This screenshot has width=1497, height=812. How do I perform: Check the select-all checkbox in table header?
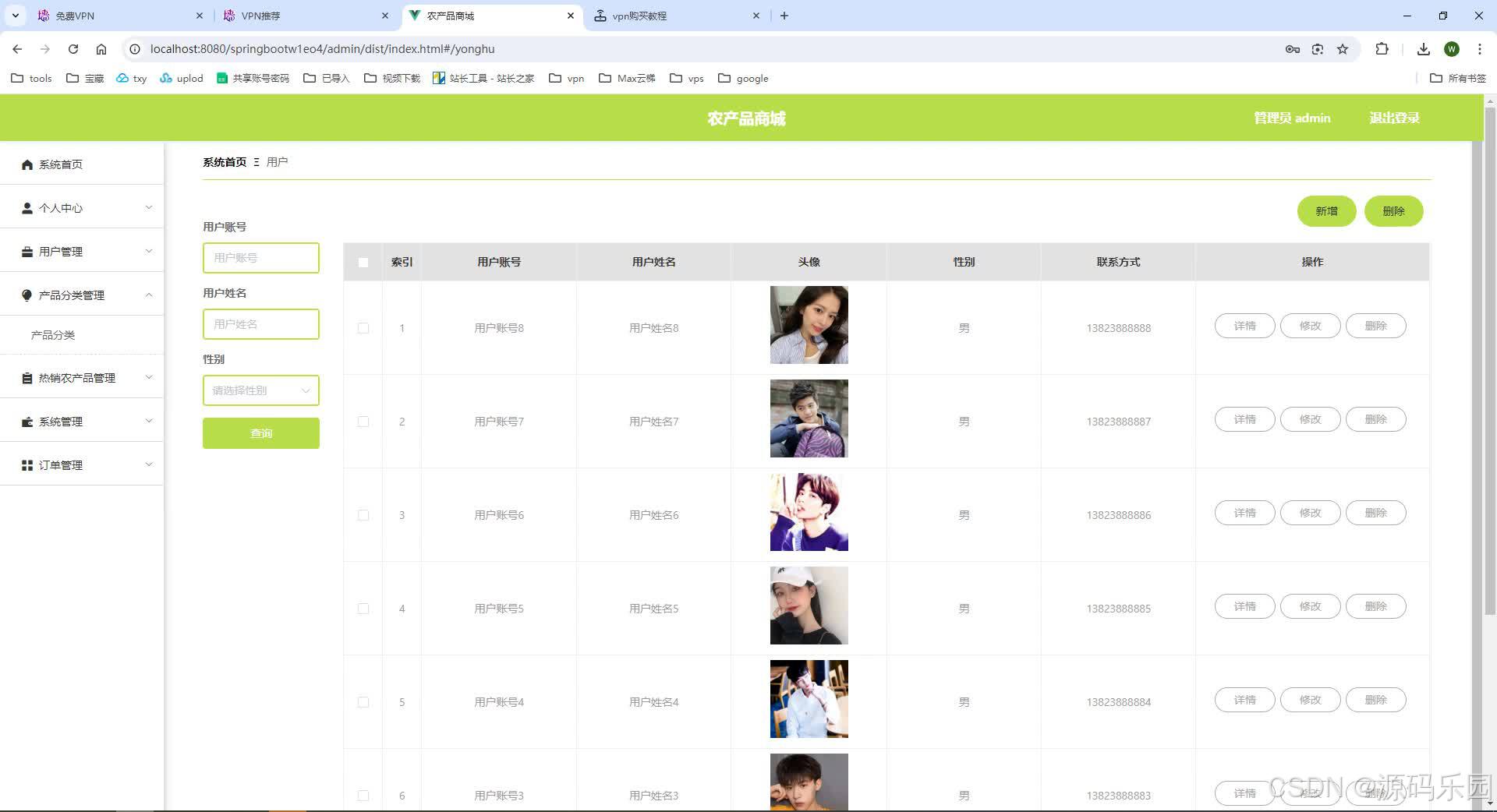tap(363, 263)
